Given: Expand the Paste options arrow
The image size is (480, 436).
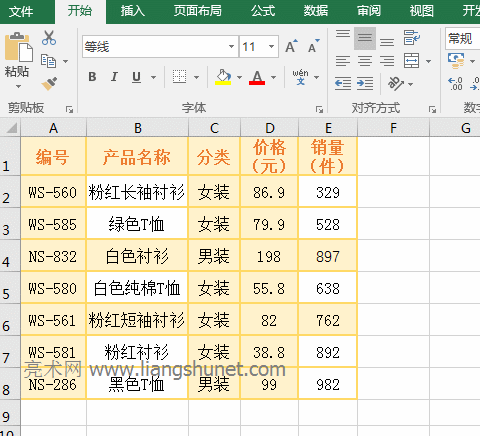Looking at the screenshot, I should [x=18, y=87].
